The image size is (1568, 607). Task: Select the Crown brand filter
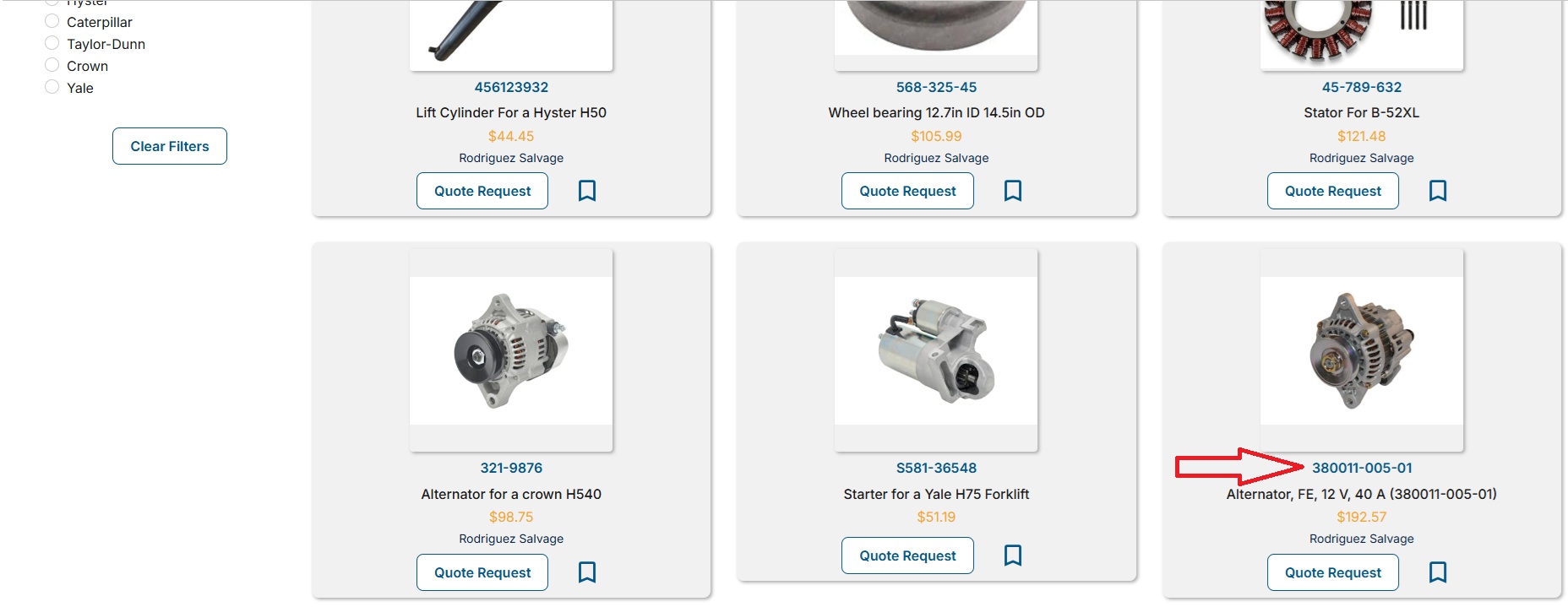(x=52, y=65)
